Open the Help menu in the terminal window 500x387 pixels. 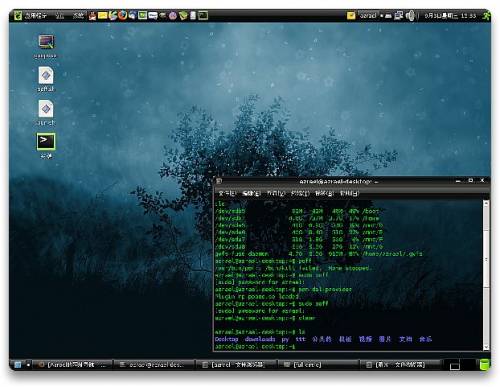pos(349,193)
